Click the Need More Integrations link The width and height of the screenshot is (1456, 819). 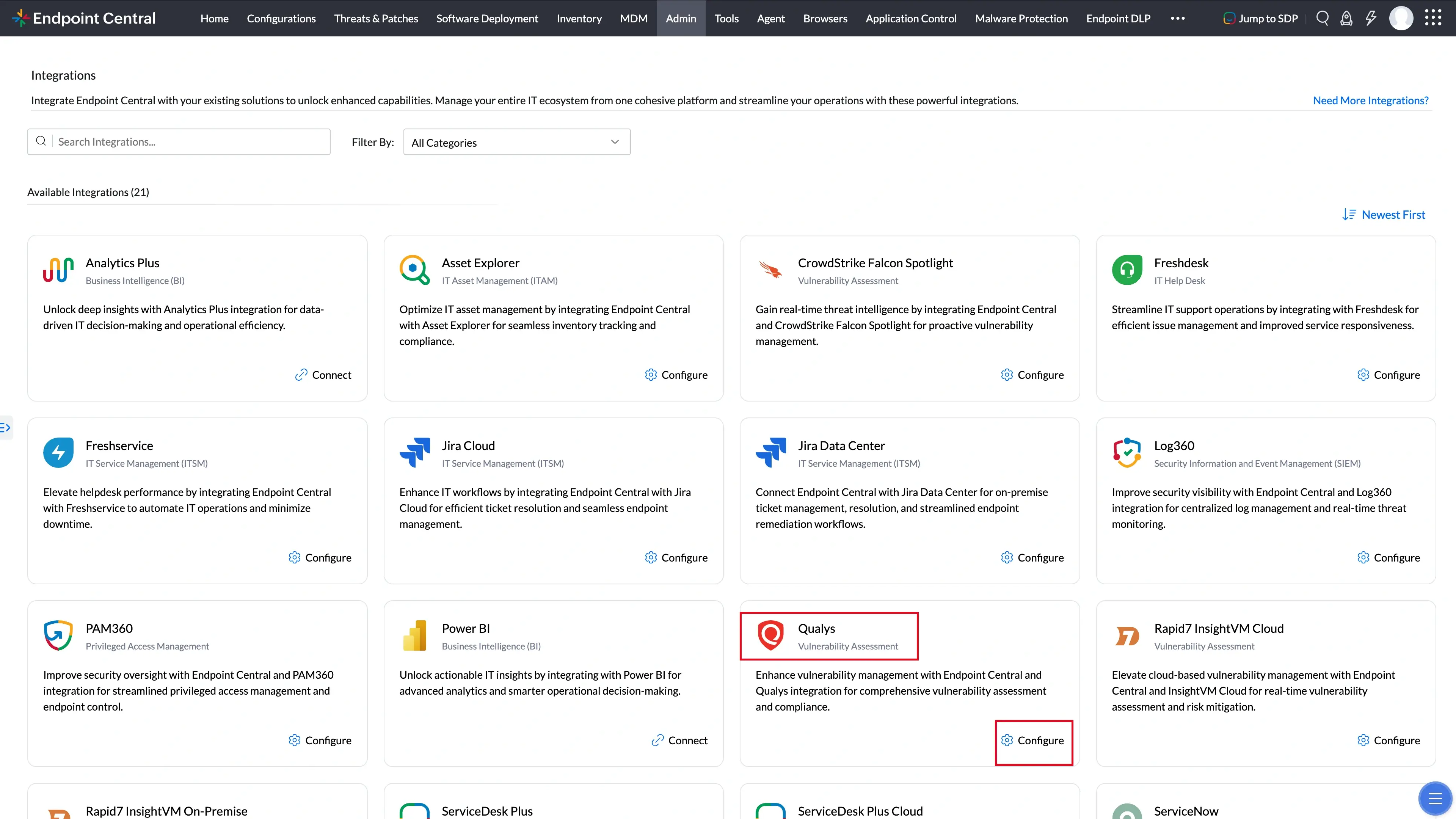click(1371, 100)
